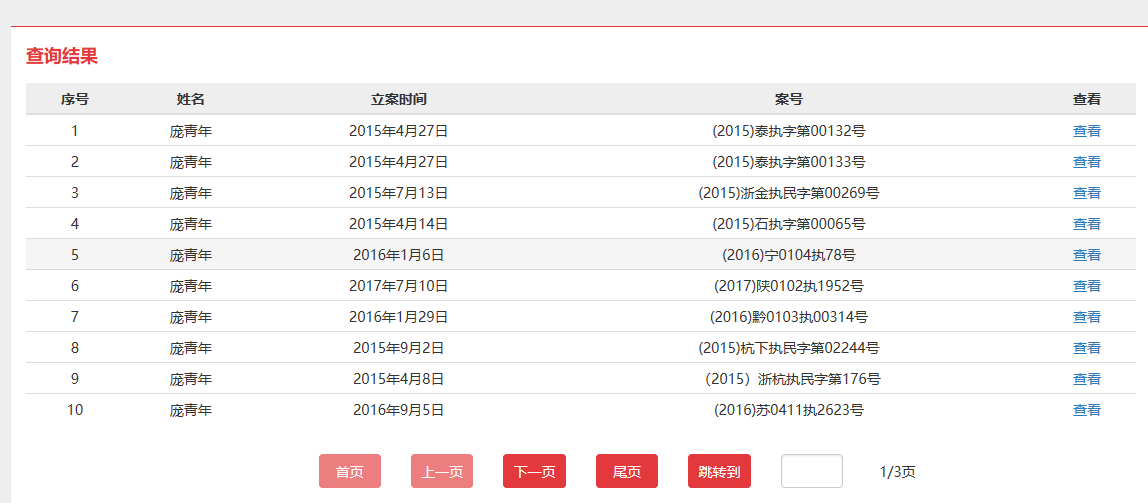Click the 序号 column header

[x=75, y=100]
